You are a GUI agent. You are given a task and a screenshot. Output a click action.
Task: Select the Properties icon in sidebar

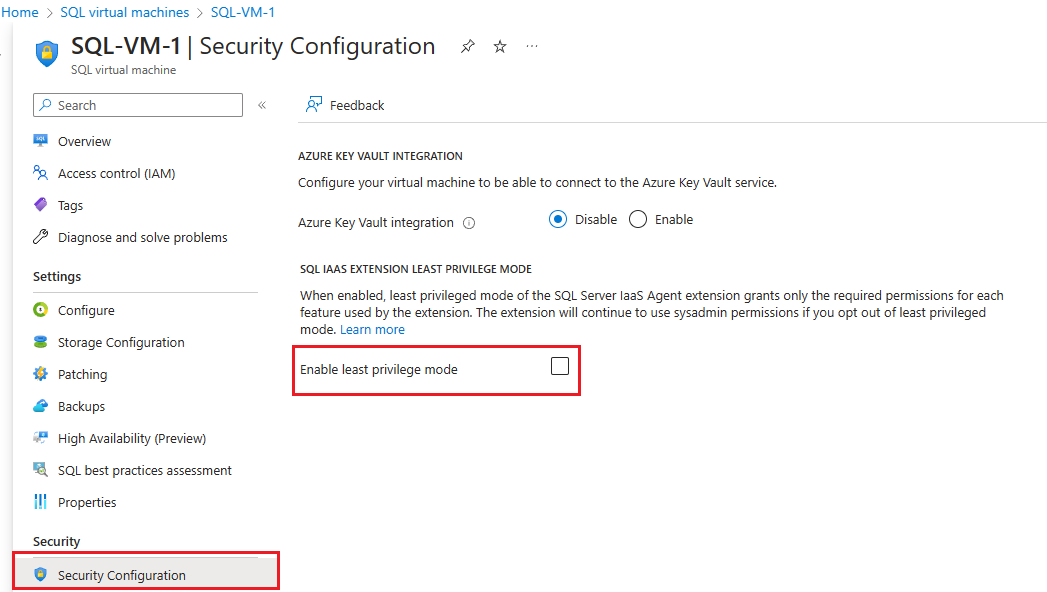point(40,502)
